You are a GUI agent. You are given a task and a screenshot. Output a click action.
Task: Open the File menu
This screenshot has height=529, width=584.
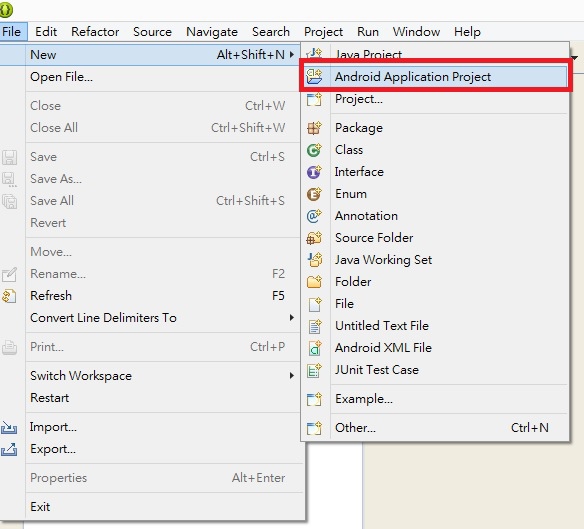(12, 32)
